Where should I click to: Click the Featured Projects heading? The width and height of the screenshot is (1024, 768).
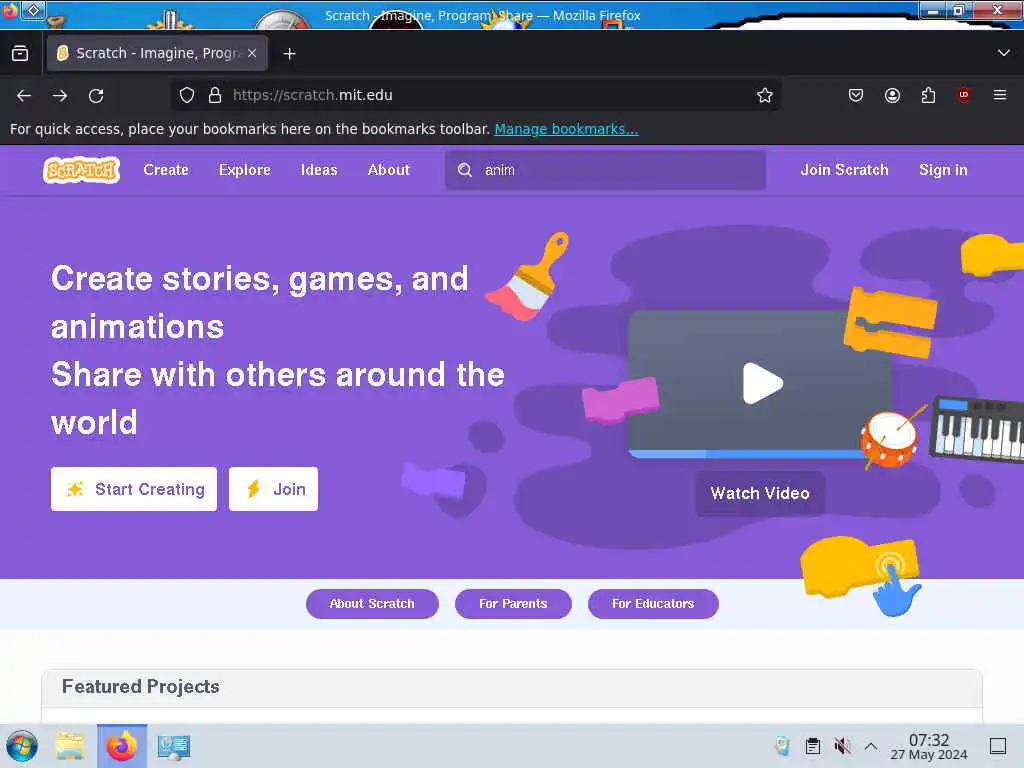(x=140, y=686)
